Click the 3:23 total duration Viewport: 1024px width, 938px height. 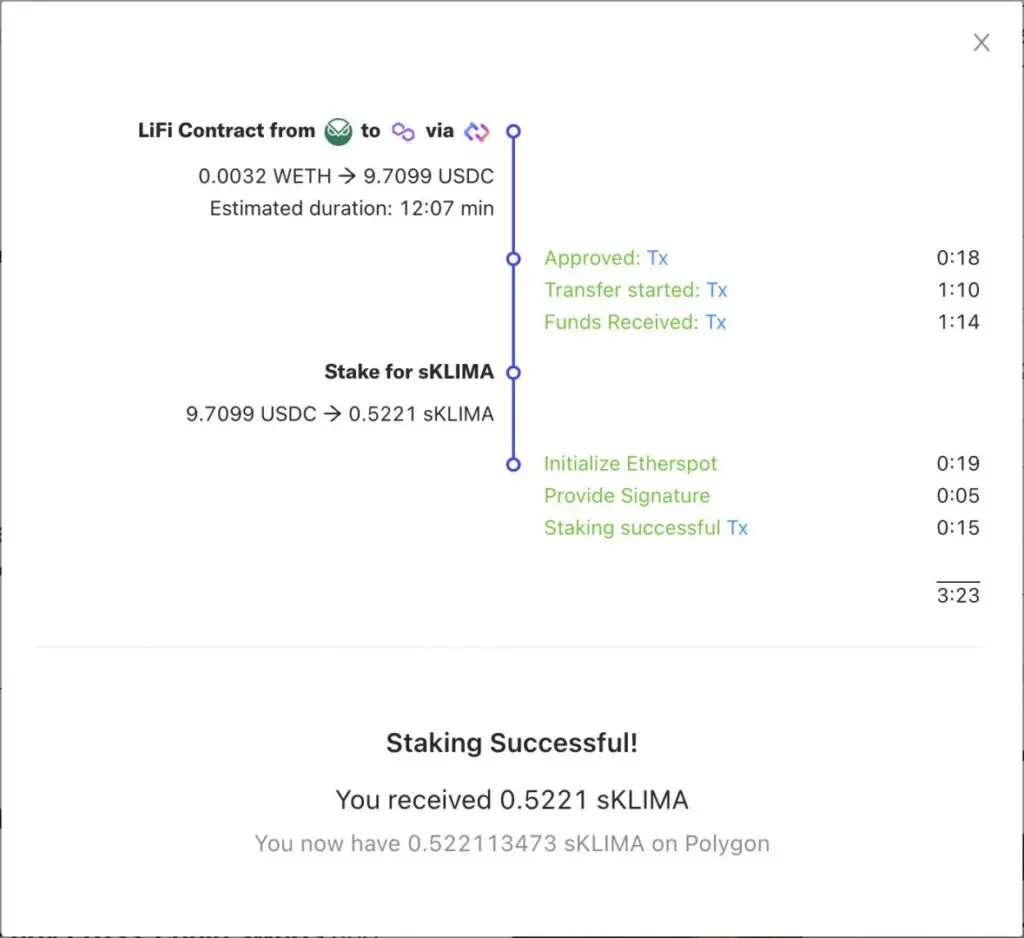click(958, 596)
